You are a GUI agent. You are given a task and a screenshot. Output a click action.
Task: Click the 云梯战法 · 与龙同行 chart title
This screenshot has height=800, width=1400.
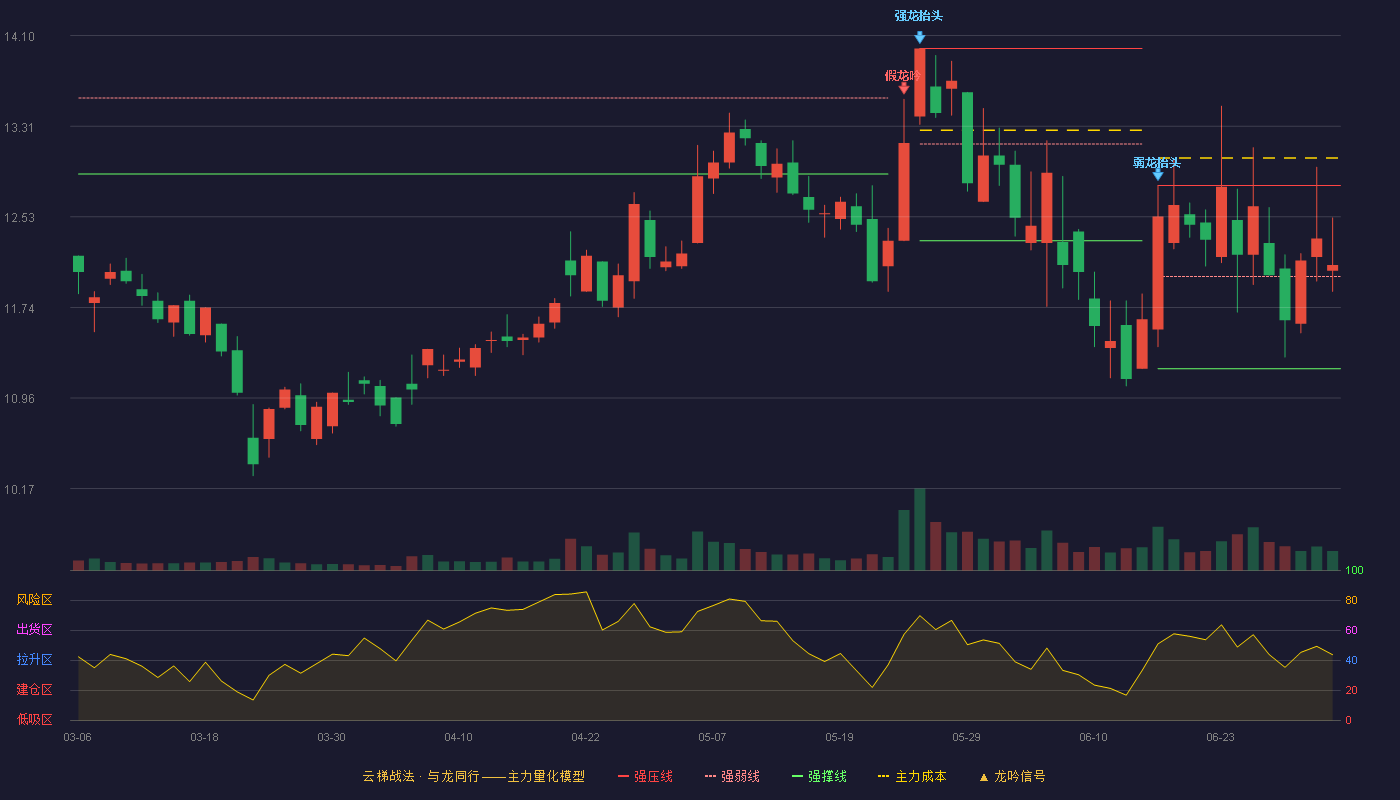click(474, 776)
